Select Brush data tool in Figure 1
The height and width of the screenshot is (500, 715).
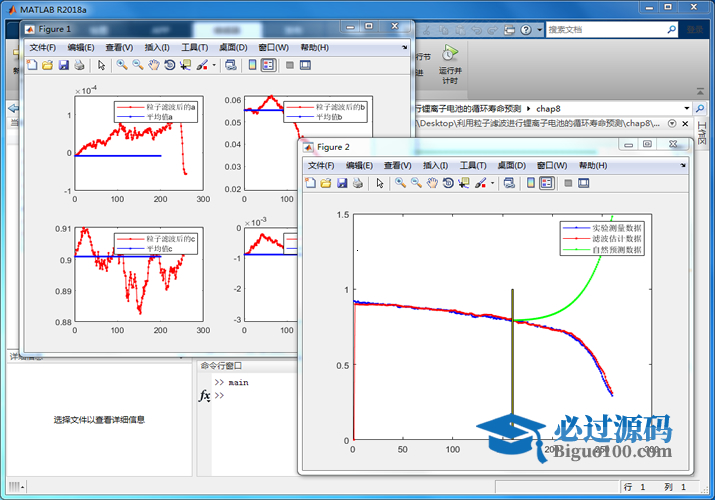tap(202, 65)
